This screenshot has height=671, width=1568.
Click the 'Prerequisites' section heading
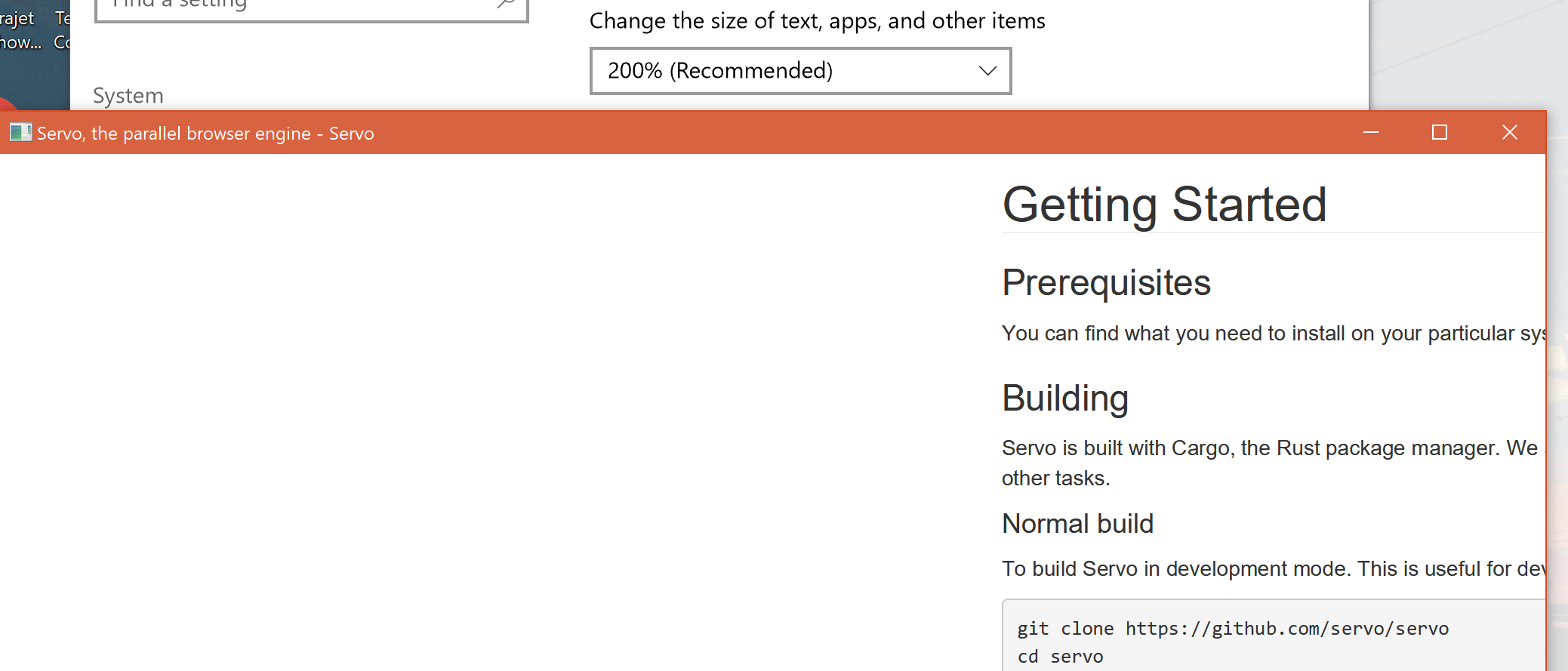(x=1106, y=282)
